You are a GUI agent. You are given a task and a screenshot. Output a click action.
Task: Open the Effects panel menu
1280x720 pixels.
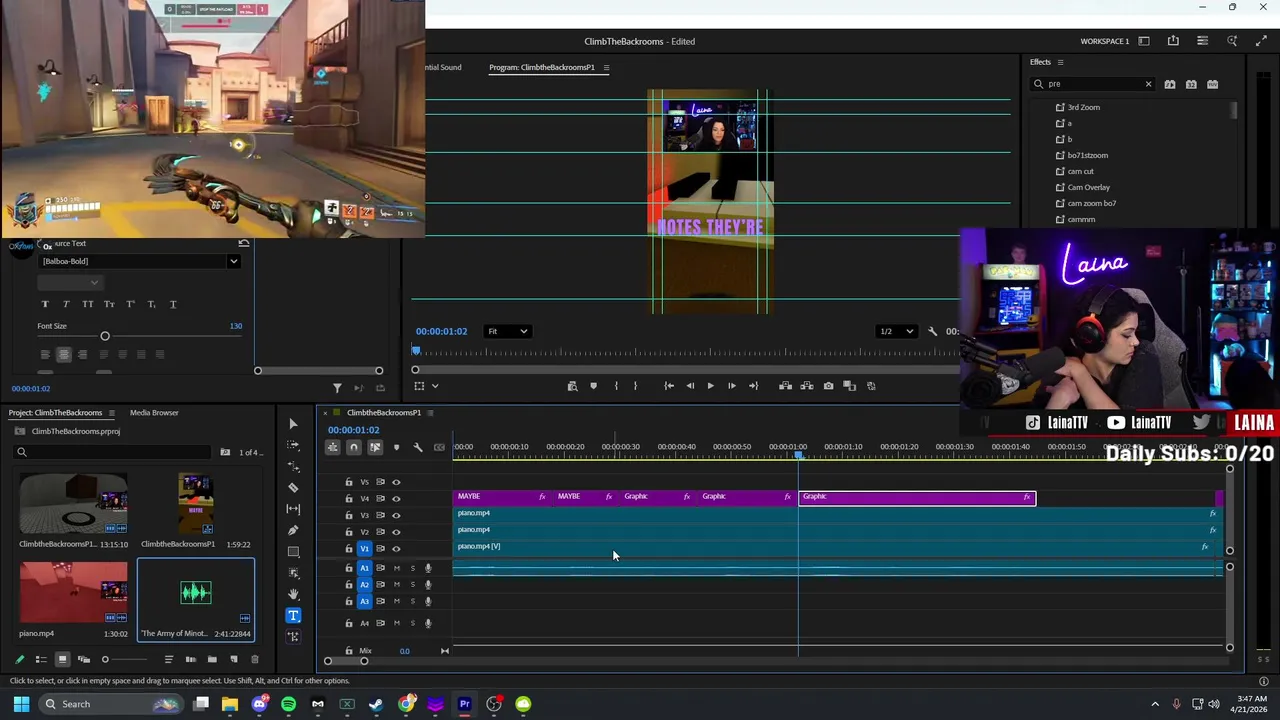tap(1060, 62)
